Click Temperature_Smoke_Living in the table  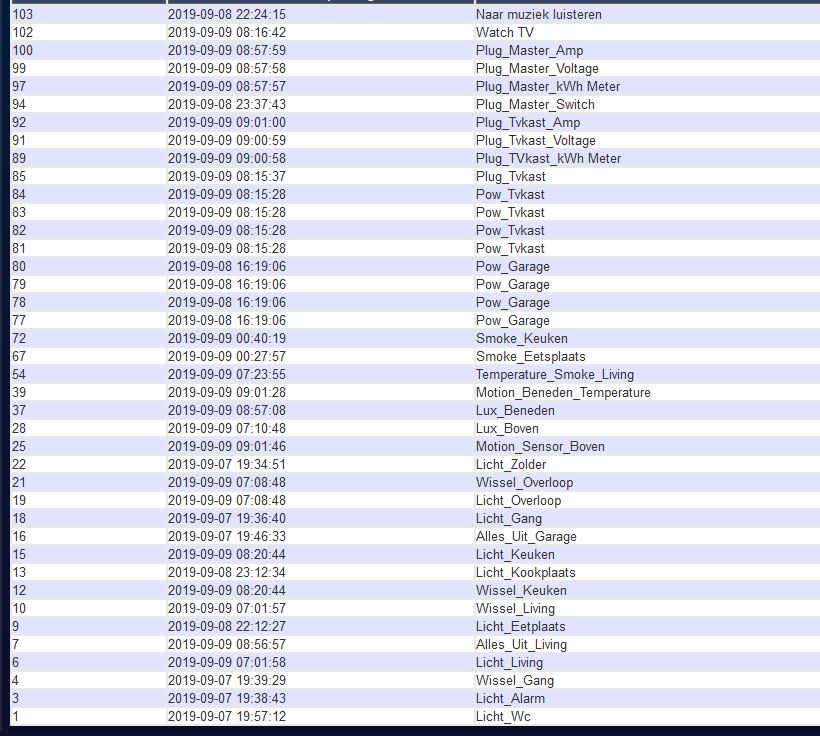(x=554, y=375)
